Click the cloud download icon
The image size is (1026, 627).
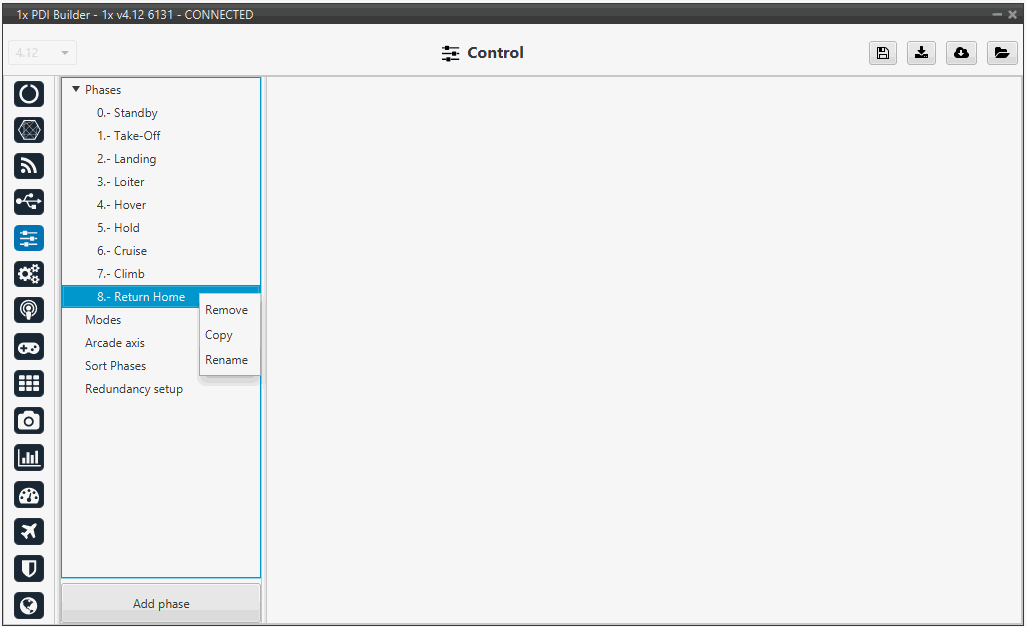(961, 54)
